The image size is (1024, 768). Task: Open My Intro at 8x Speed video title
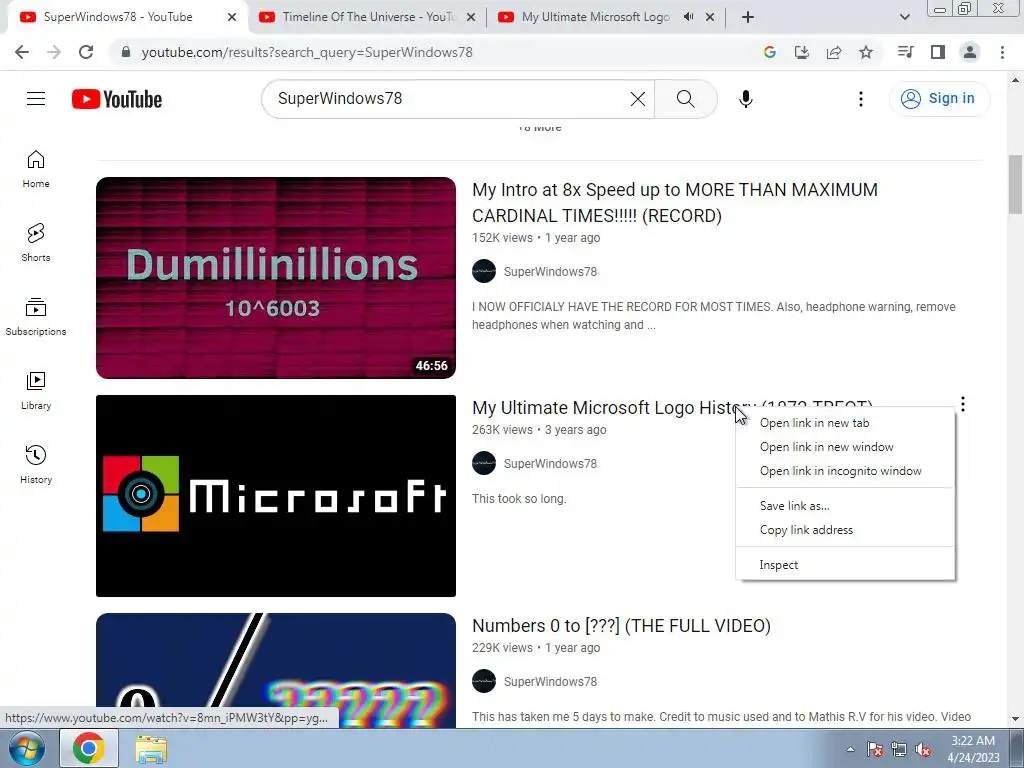(x=675, y=203)
